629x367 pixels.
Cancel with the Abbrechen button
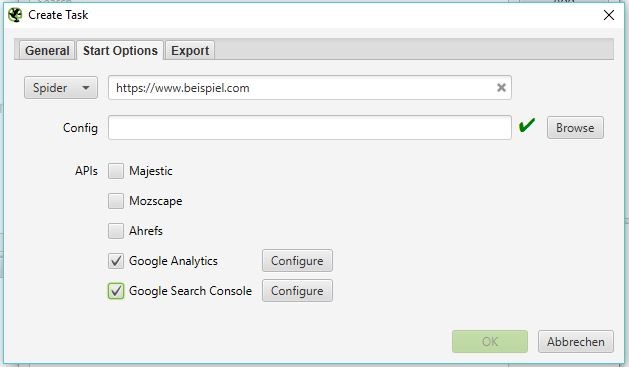(576, 342)
